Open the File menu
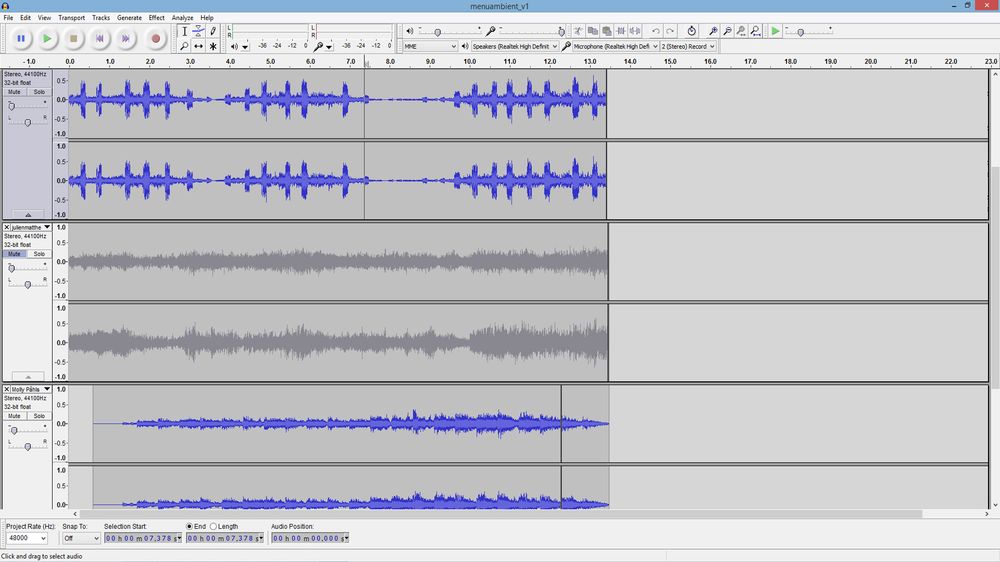 point(8,18)
